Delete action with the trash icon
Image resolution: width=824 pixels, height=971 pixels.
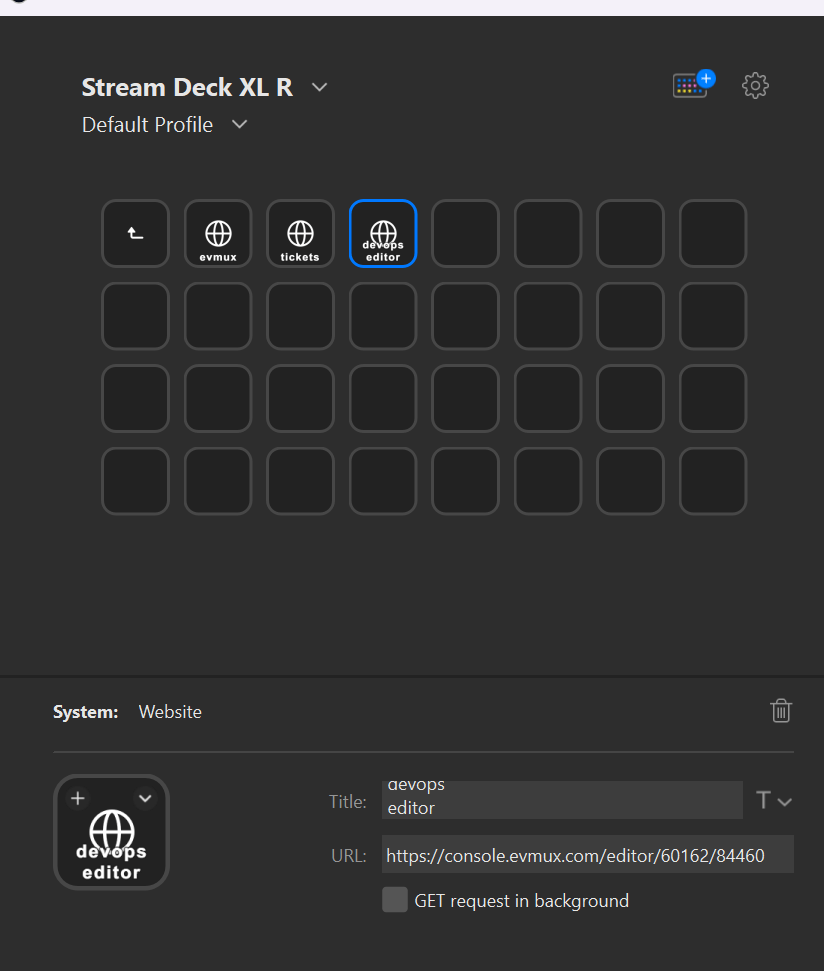[781, 711]
